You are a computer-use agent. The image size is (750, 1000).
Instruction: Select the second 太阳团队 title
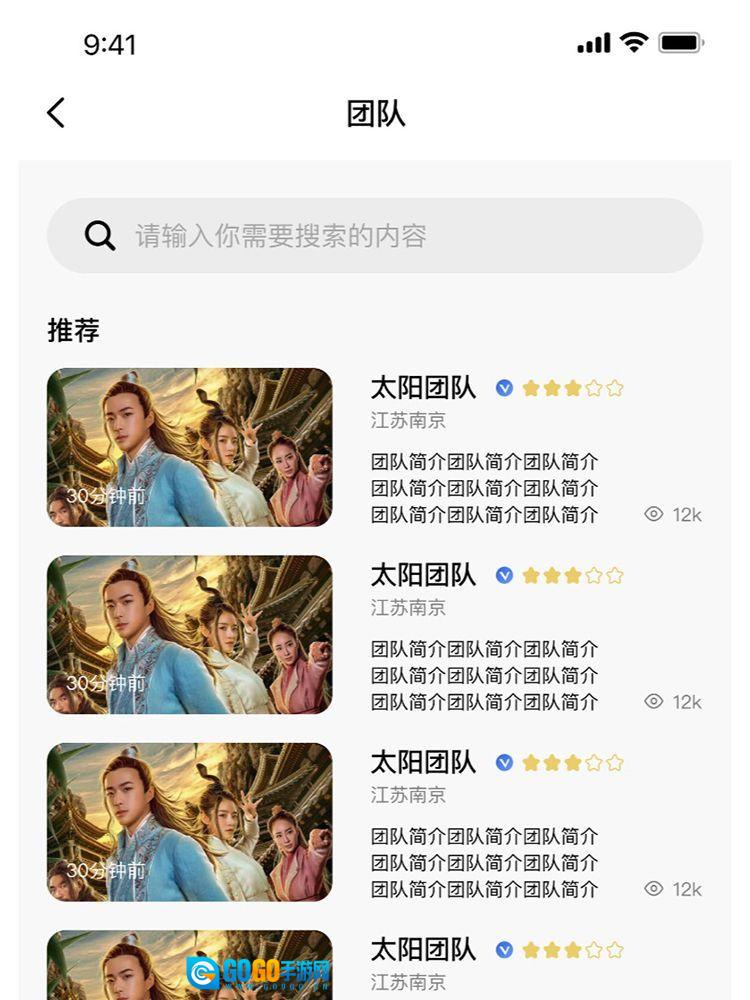coord(423,575)
